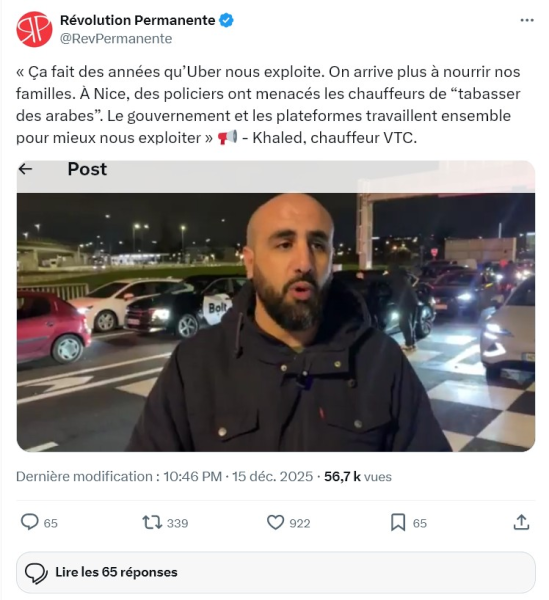
Task: Open the Révolution Permanente profile avatar
Action: pyautogui.click(x=34, y=29)
